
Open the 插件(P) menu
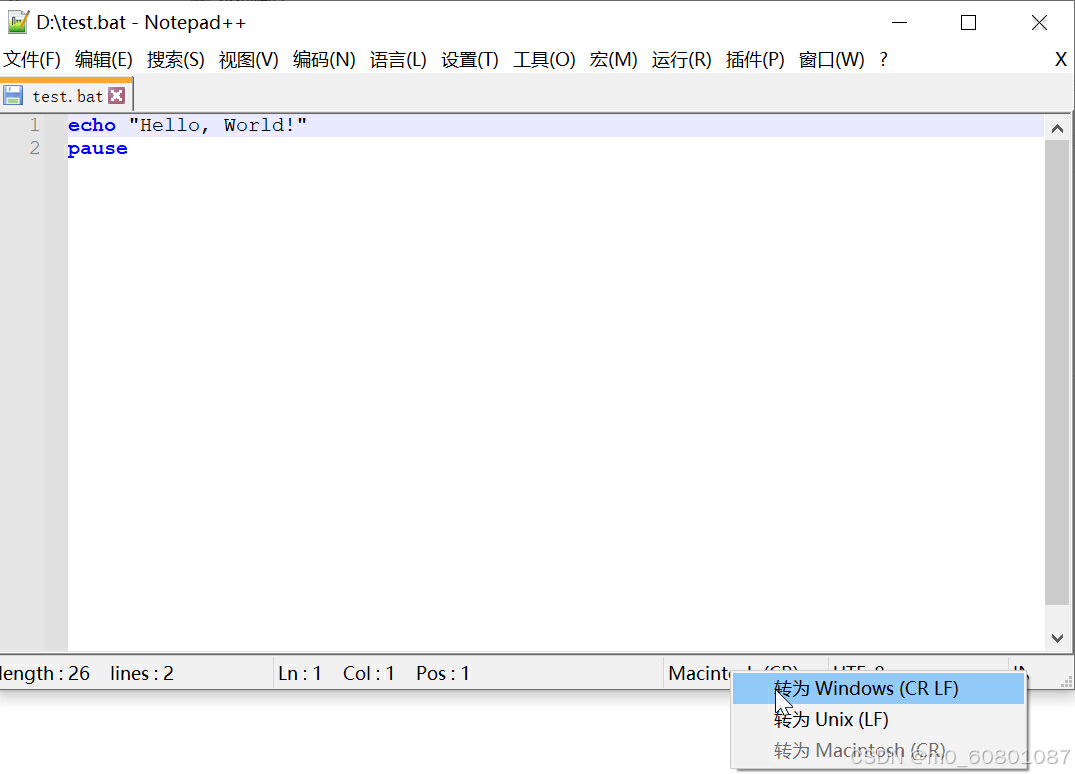click(x=755, y=59)
